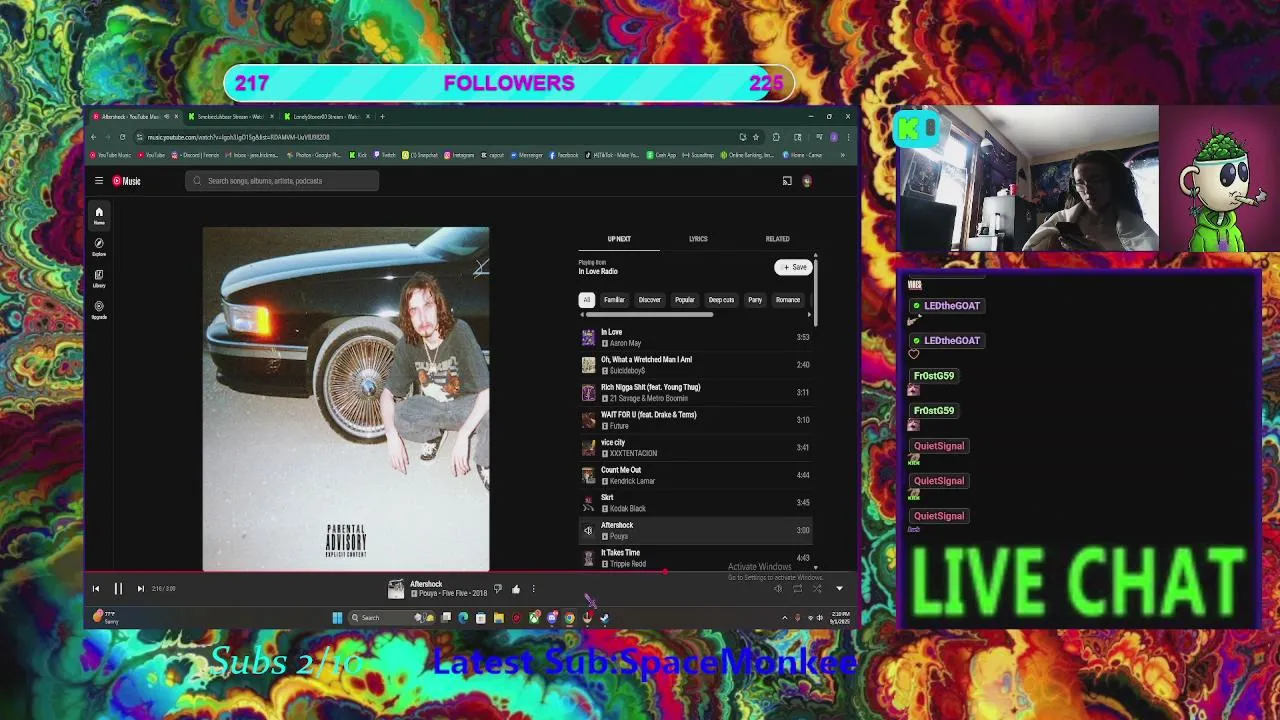Switch to the Lyrics tab
Screen dimensions: 1280x720
698,239
